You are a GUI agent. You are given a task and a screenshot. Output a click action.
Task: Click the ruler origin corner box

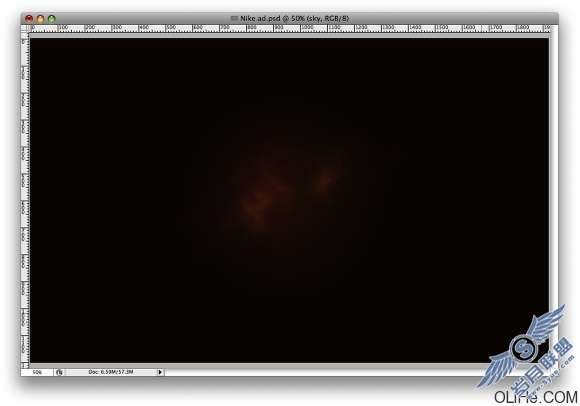point(25,28)
